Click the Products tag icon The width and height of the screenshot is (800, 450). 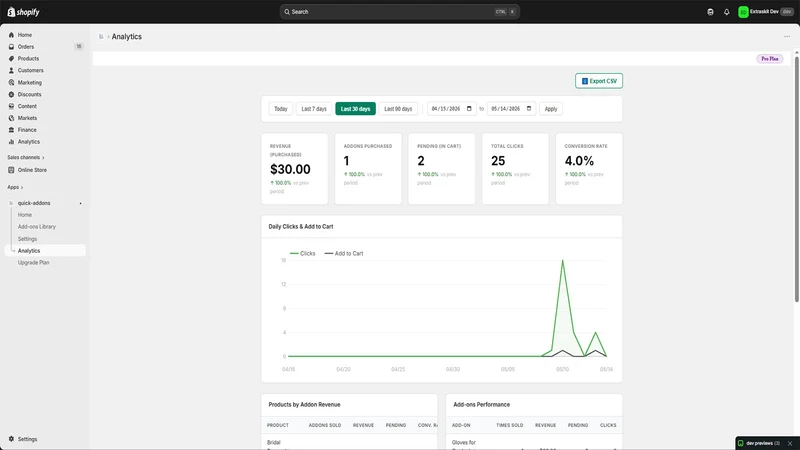pyautogui.click(x=11, y=58)
